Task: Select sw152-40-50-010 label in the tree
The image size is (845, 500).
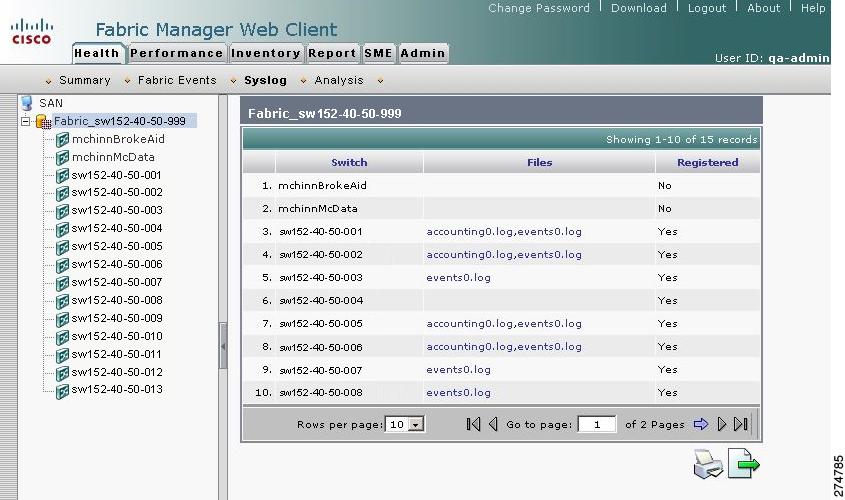Action: pos(117,337)
